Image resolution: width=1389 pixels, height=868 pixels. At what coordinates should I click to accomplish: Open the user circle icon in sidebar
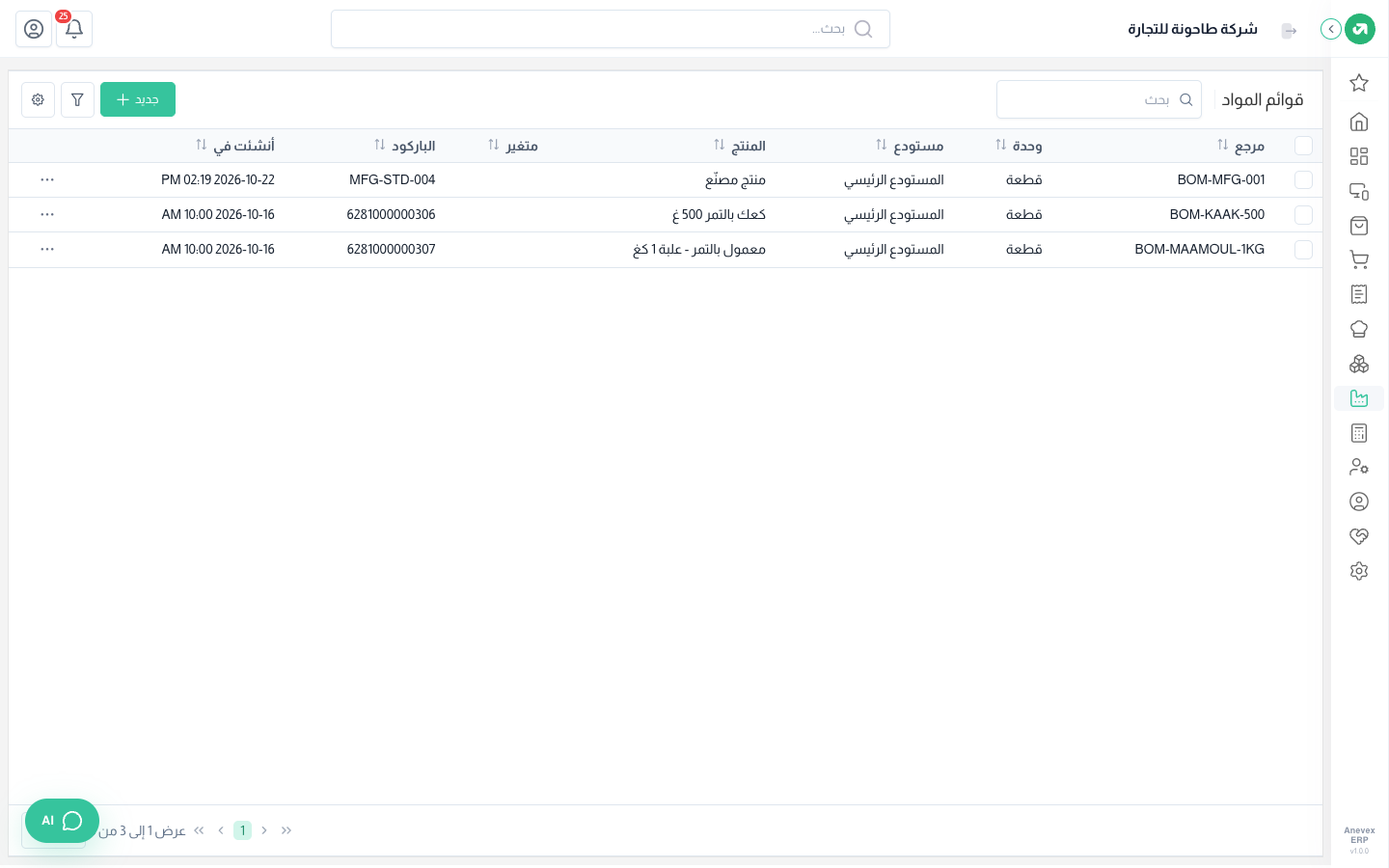click(1359, 502)
